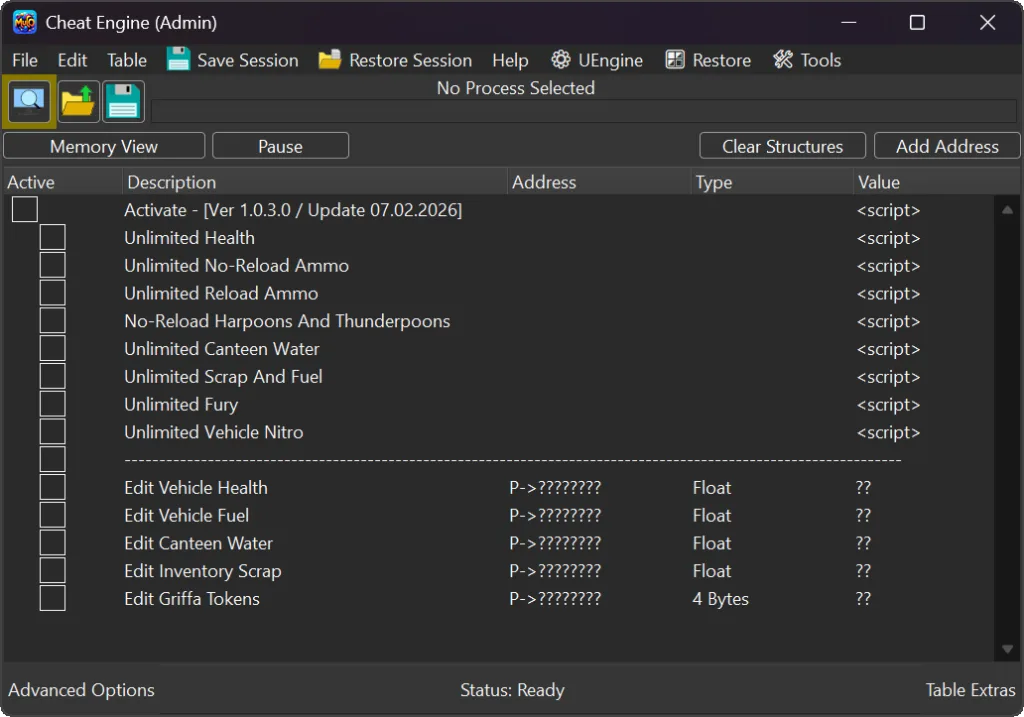The height and width of the screenshot is (717, 1024).
Task: Click the '4 Bytes' type cell
Action: pos(720,599)
